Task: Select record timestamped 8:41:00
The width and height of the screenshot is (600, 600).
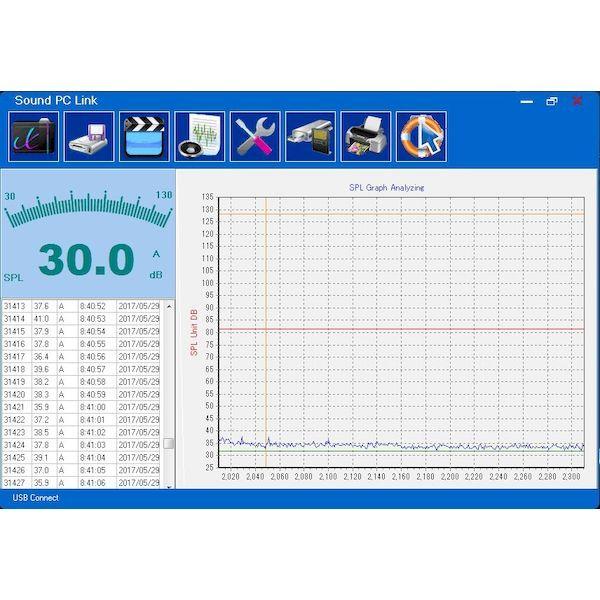Action: coord(93,407)
